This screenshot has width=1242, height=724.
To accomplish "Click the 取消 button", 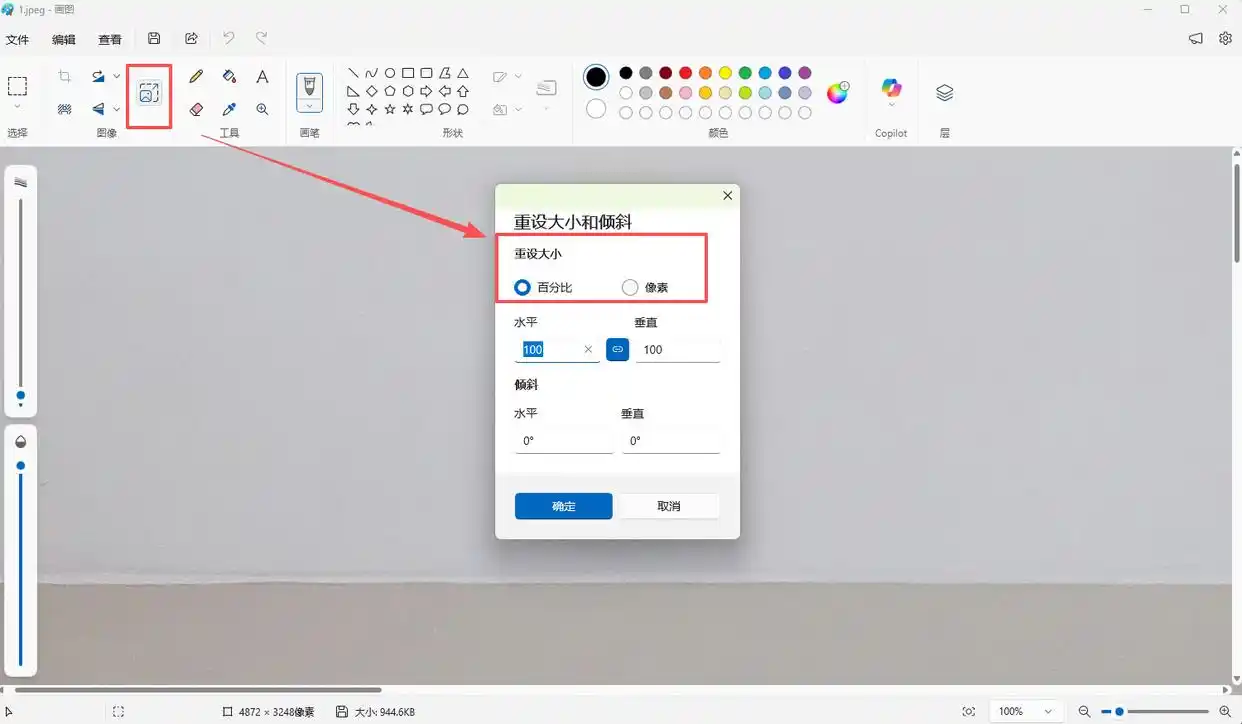I will click(x=669, y=506).
